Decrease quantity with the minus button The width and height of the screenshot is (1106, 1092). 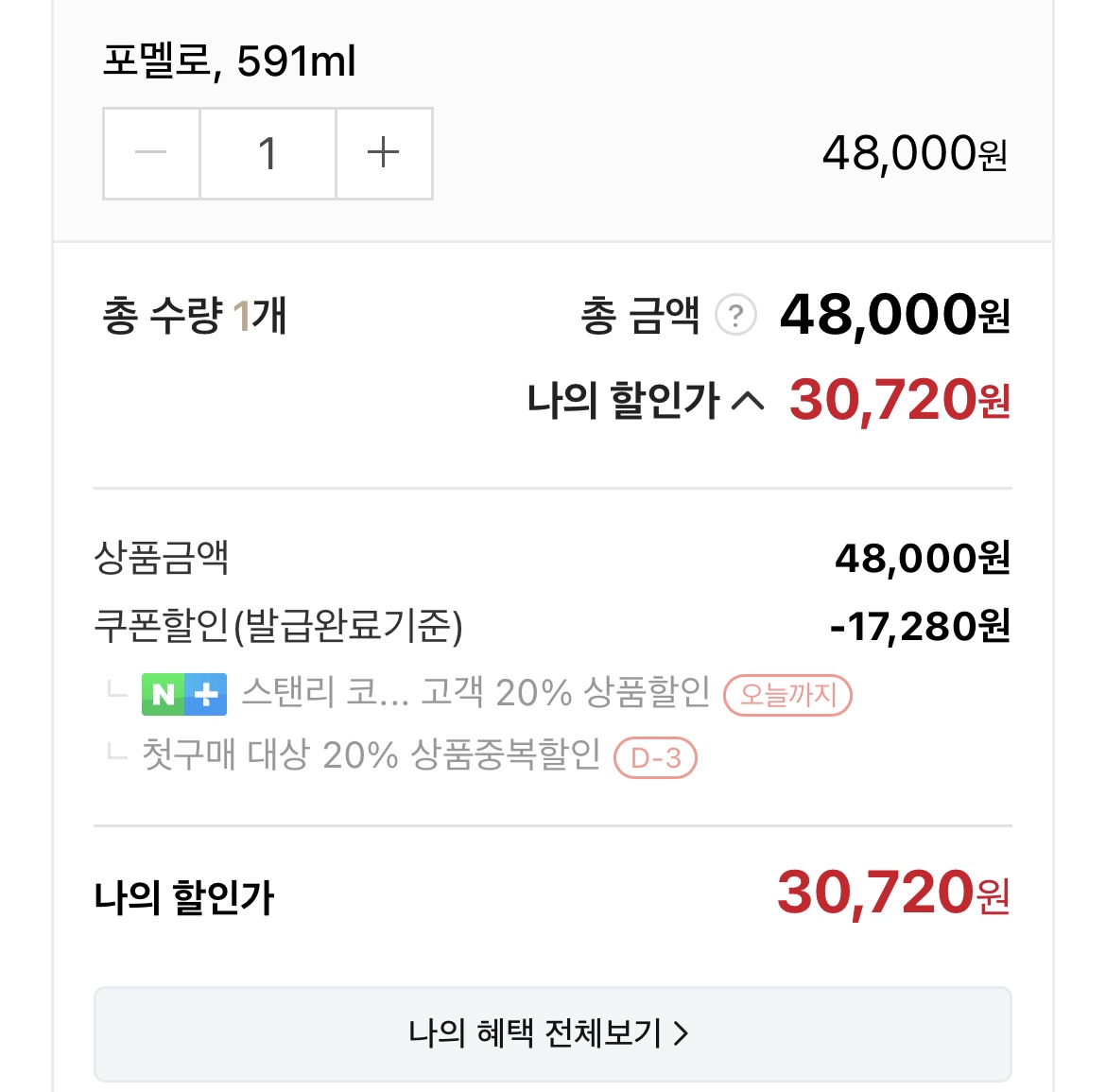point(151,153)
